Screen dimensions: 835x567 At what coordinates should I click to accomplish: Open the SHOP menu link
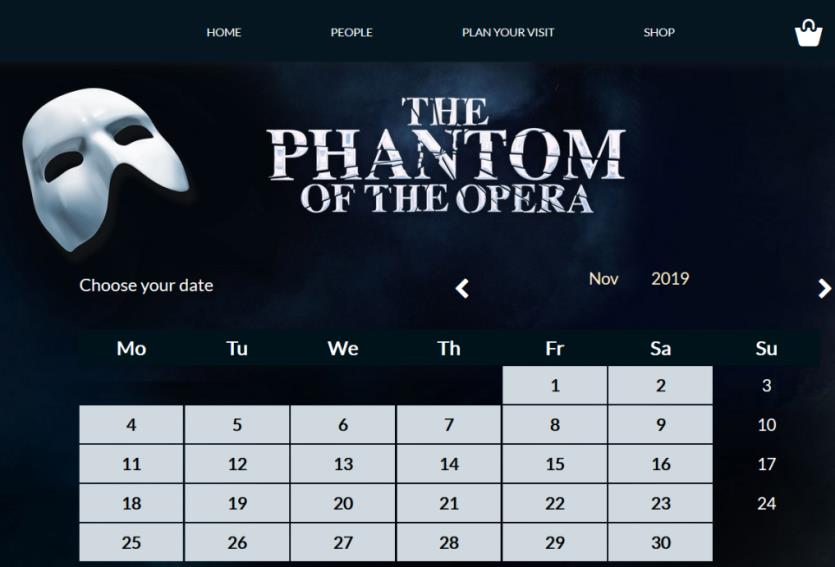(659, 32)
